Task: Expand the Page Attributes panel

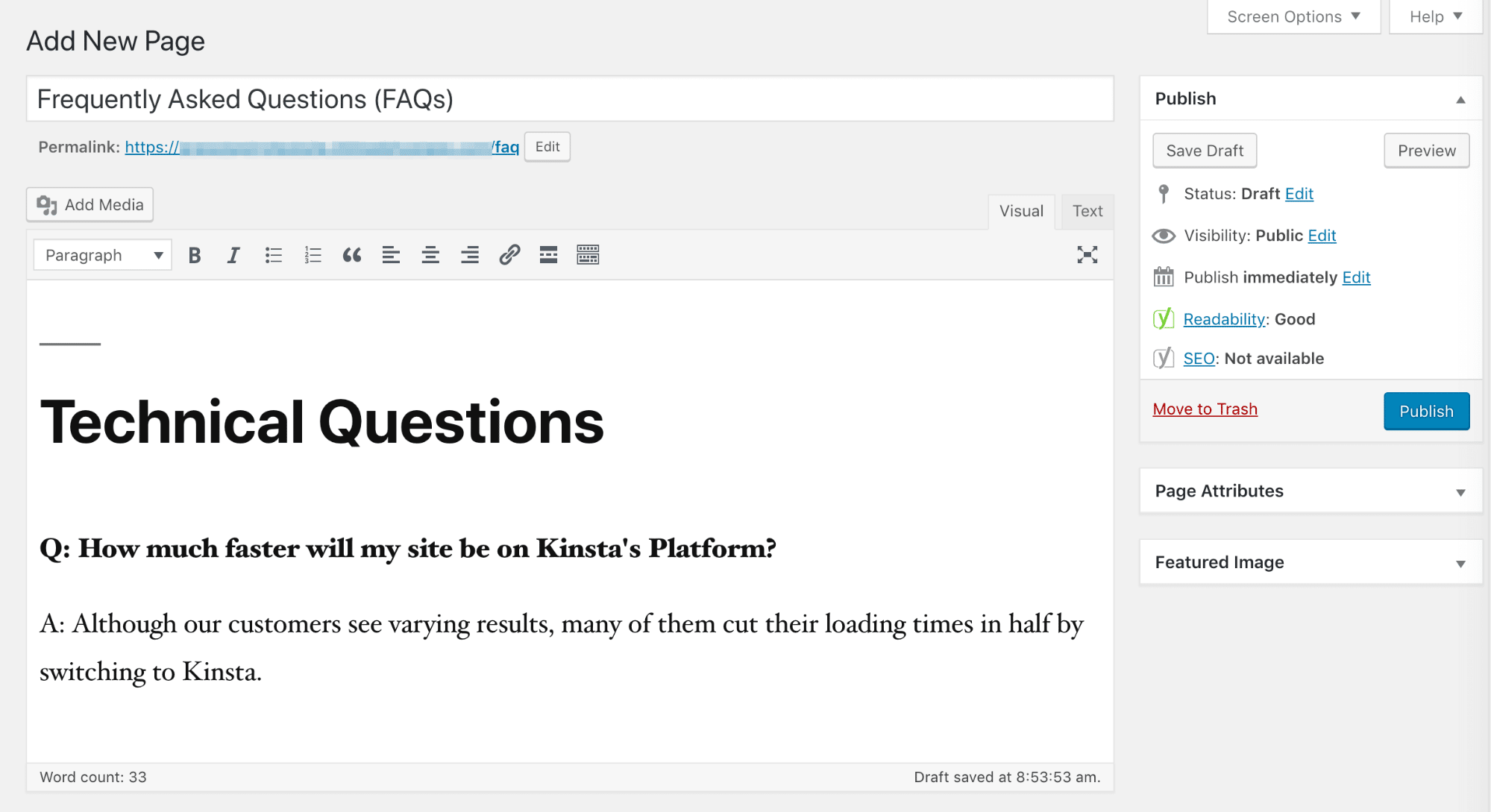Action: [x=1461, y=490]
